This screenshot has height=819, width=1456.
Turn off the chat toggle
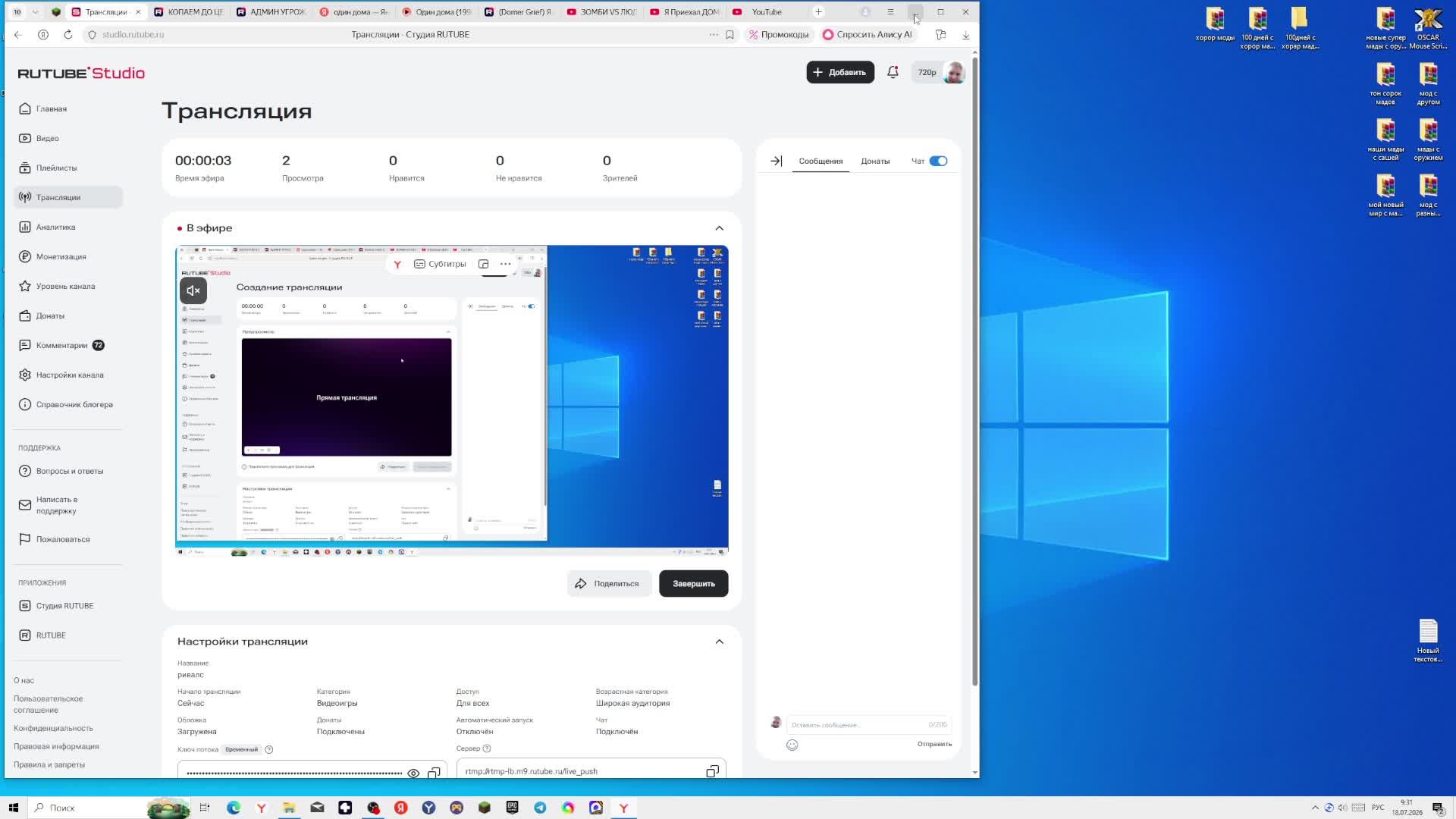tap(938, 161)
